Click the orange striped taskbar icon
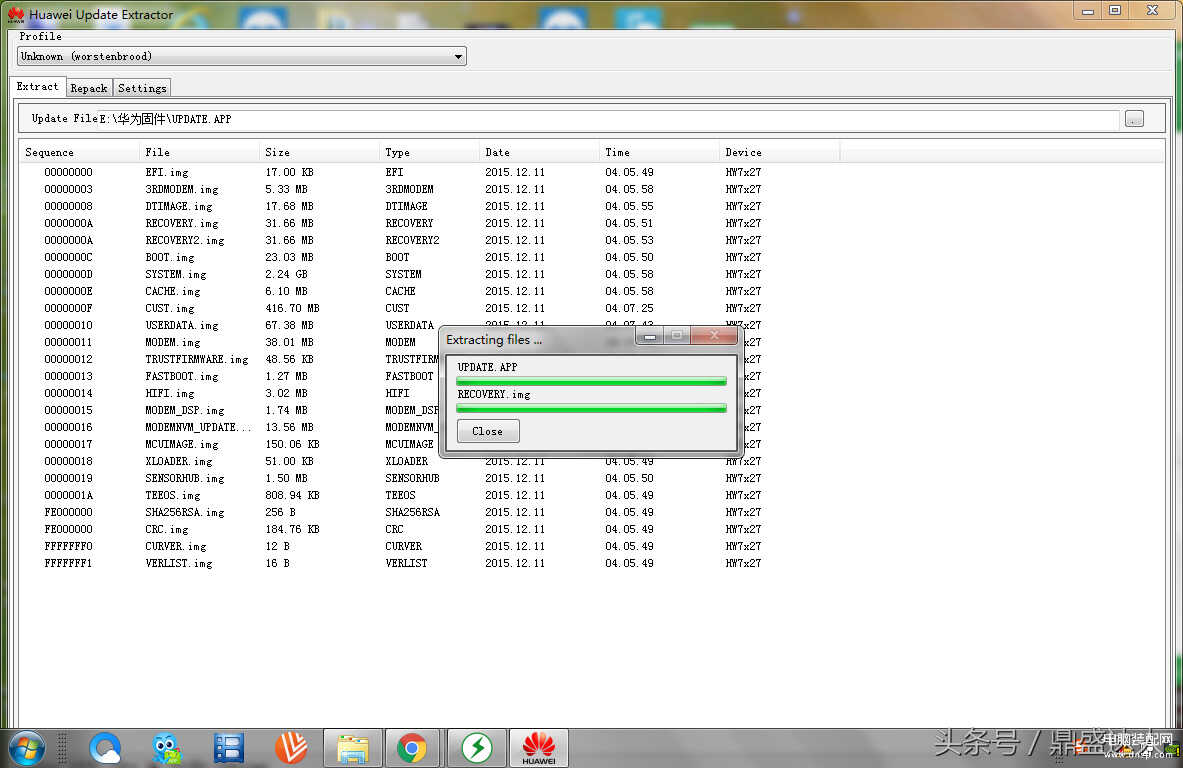This screenshot has height=768, width=1183. click(291, 747)
